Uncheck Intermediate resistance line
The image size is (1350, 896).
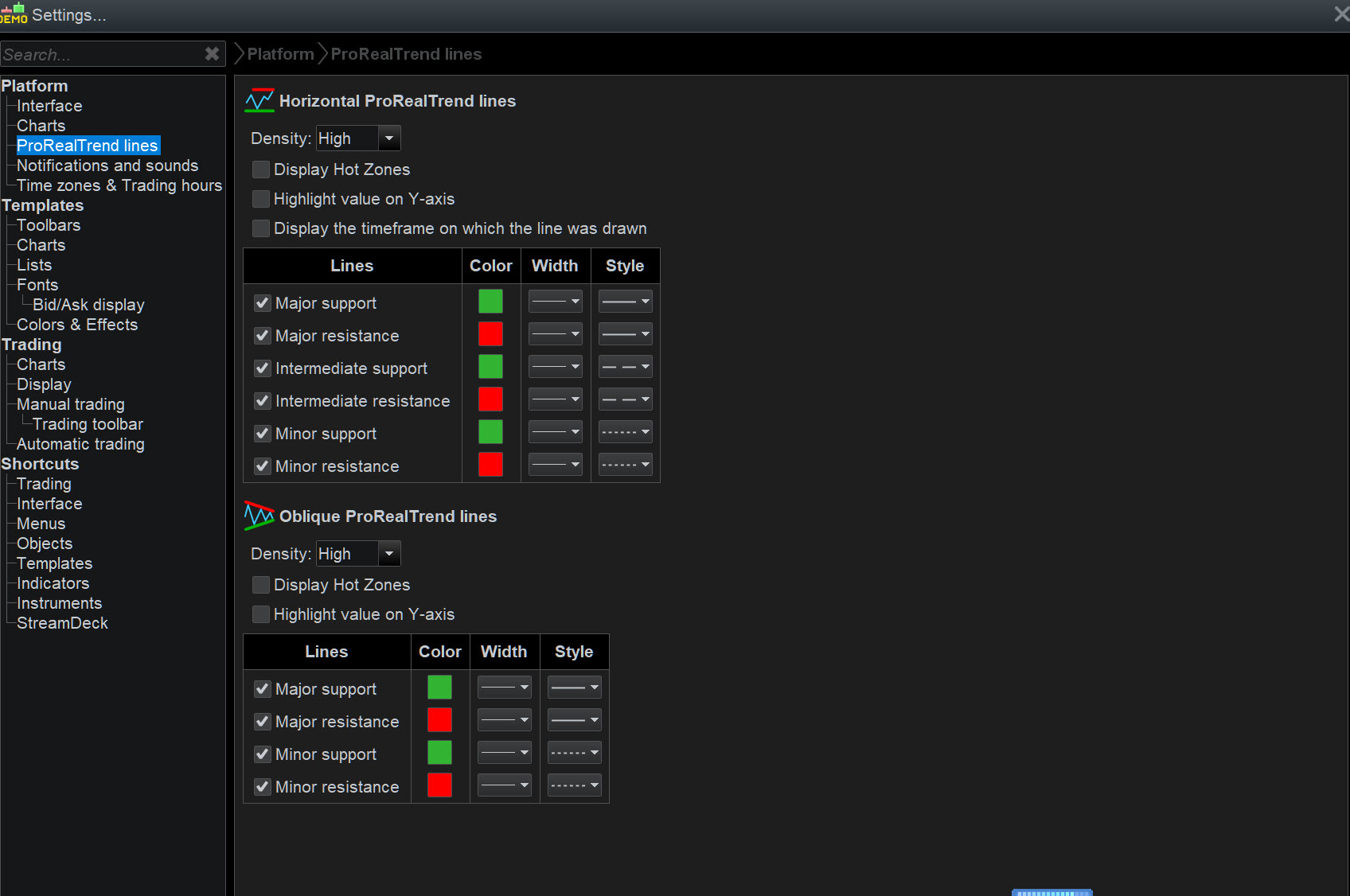coord(262,401)
